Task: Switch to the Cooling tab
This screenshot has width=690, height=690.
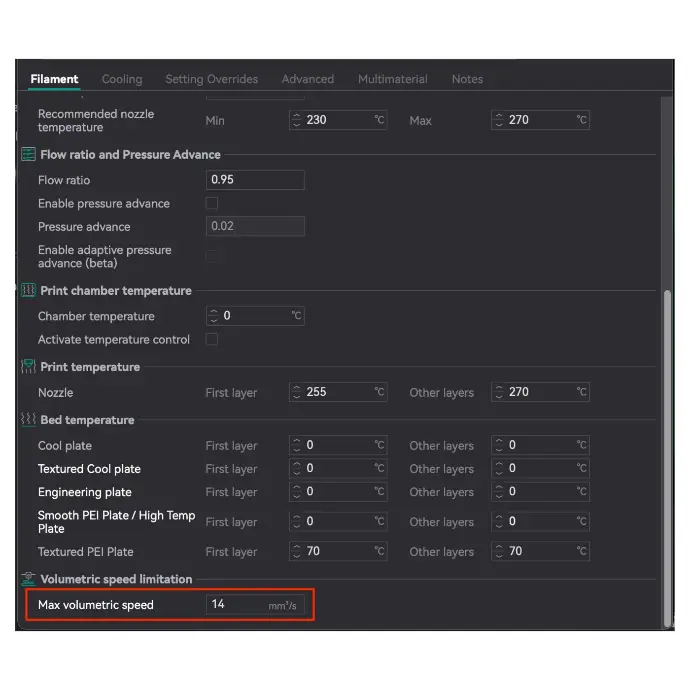Action: coord(122,79)
